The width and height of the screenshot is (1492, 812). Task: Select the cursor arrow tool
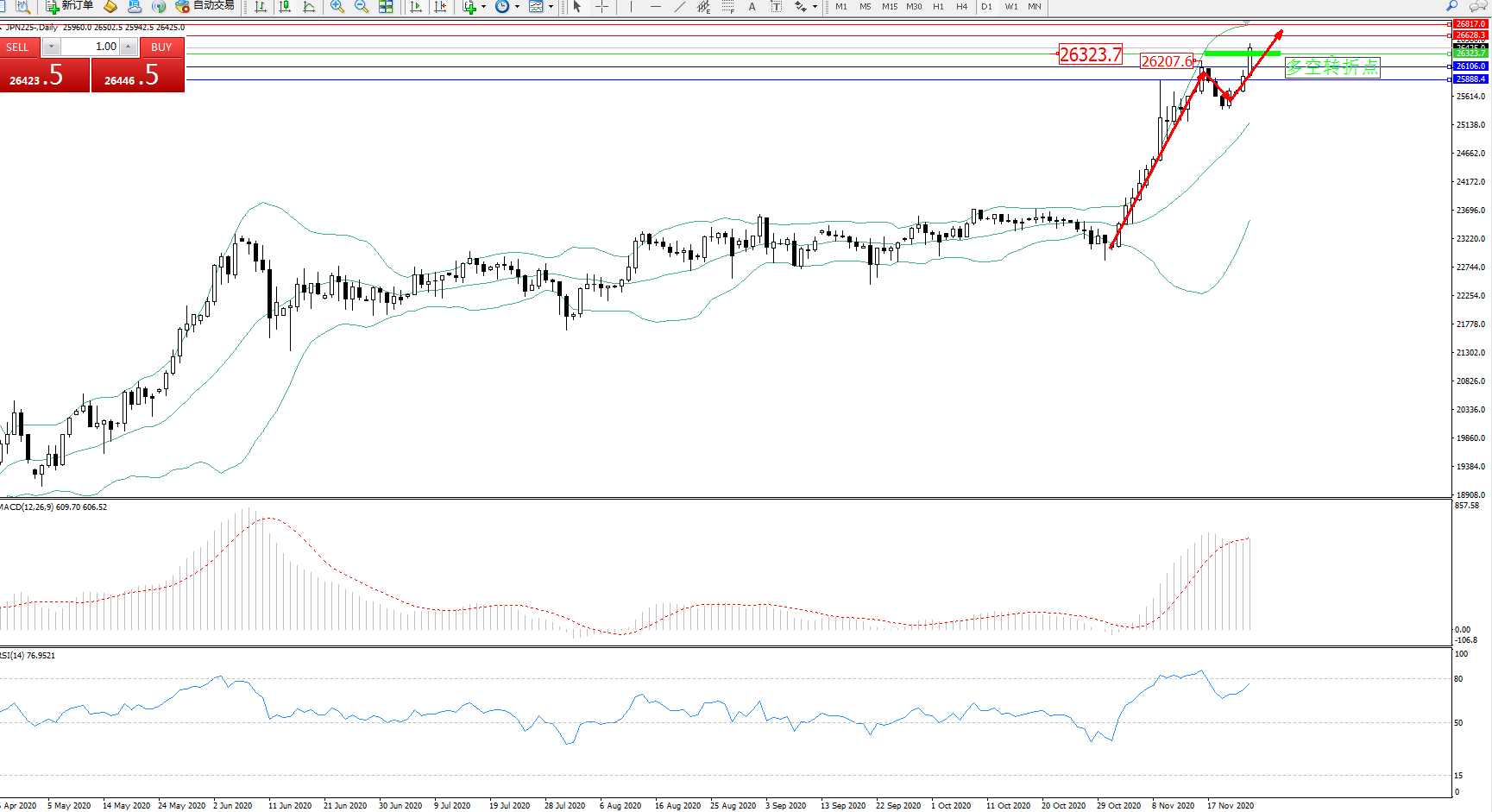[x=577, y=7]
